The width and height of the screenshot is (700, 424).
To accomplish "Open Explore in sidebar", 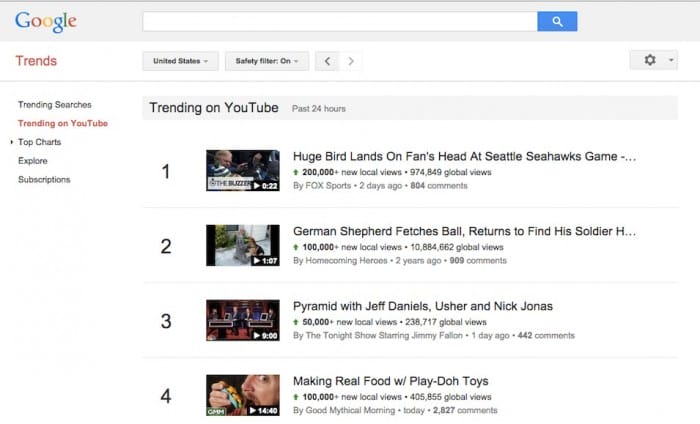I will [x=33, y=161].
